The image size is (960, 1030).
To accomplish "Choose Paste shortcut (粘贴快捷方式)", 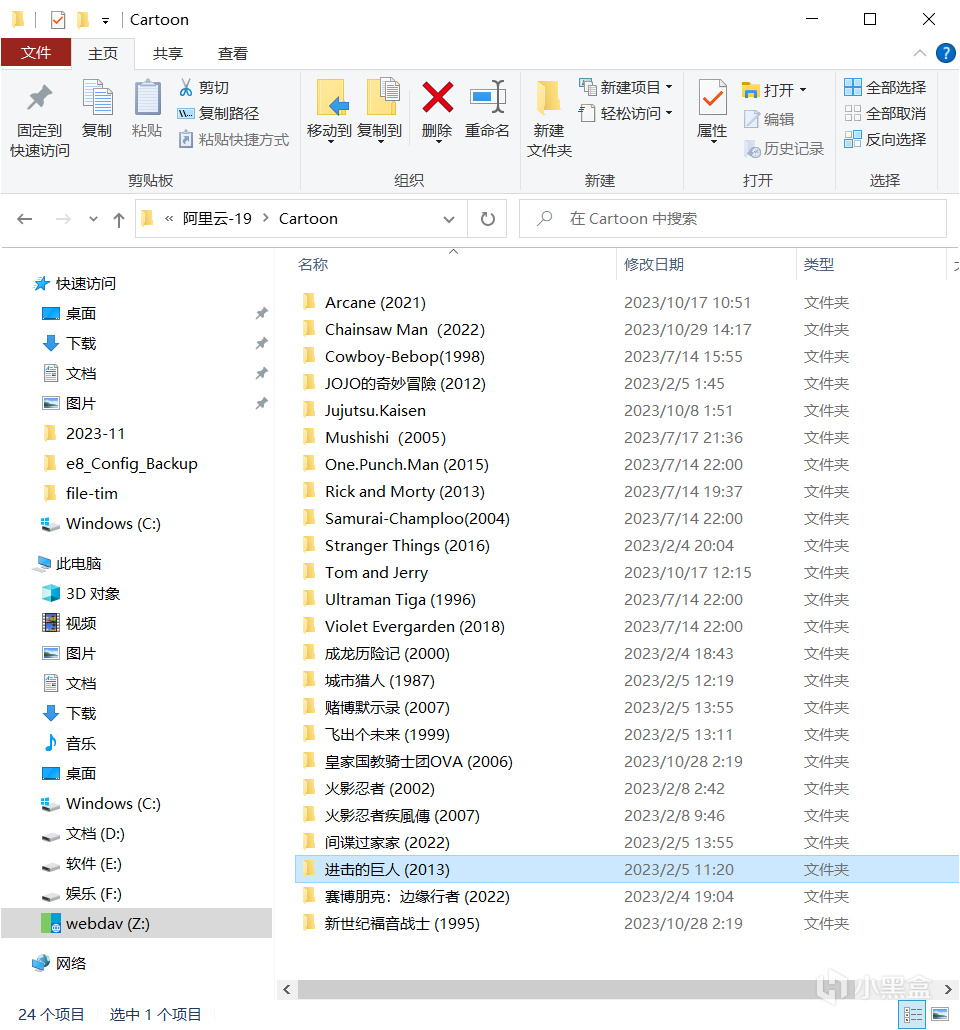I will click(x=233, y=139).
